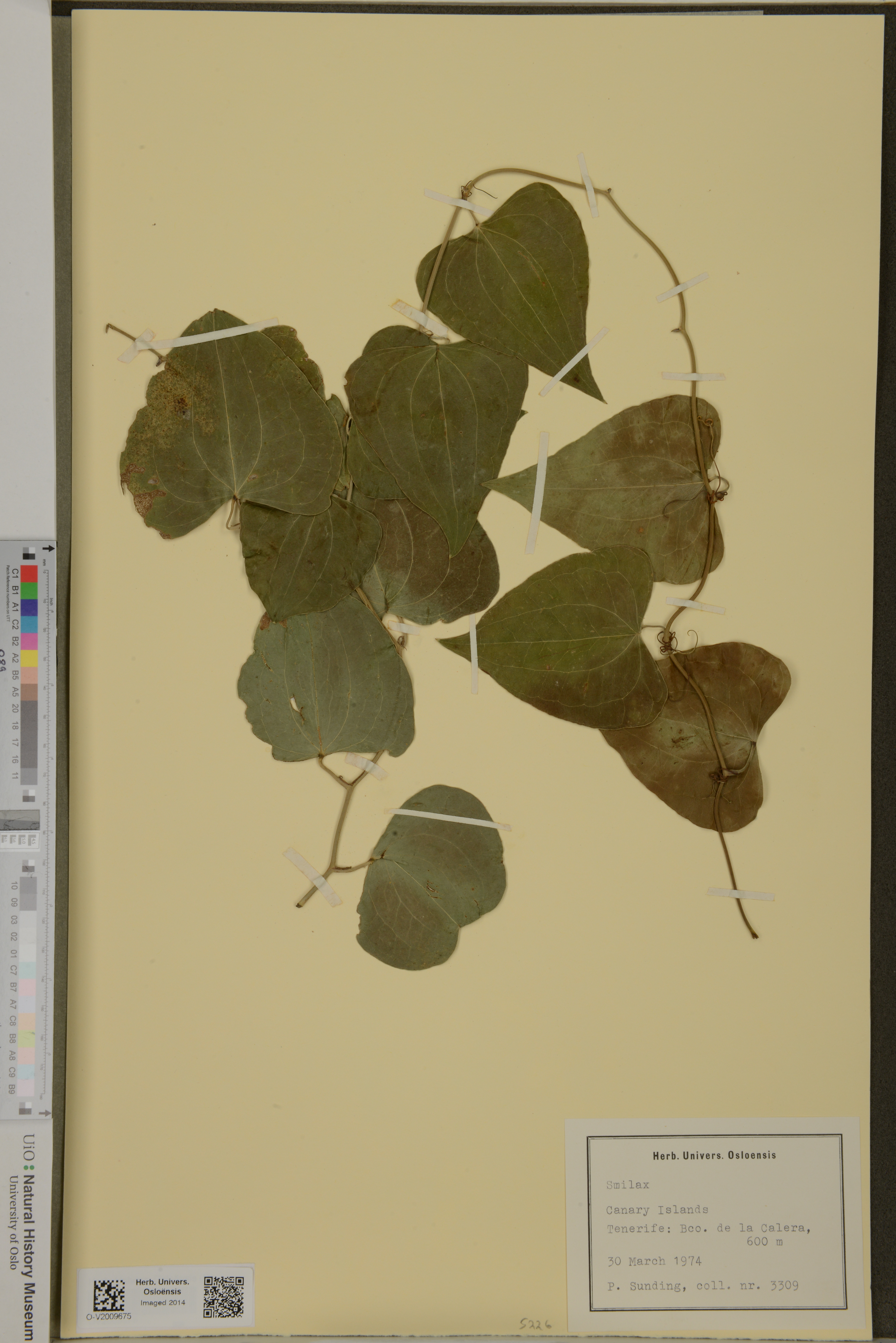Viewport: 896px width, 1343px height.
Task: Click the black arrow atop the color scale
Action: point(49,549)
